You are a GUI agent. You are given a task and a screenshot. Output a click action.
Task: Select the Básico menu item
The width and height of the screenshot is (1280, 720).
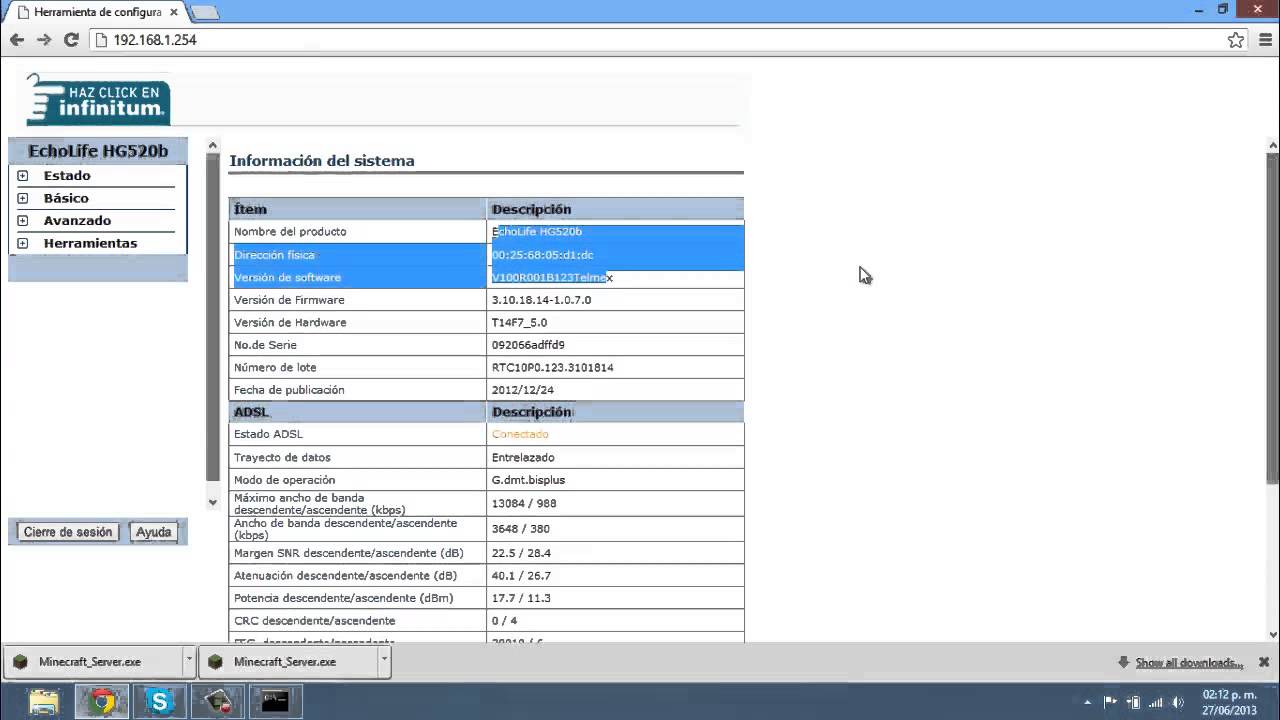pos(66,198)
